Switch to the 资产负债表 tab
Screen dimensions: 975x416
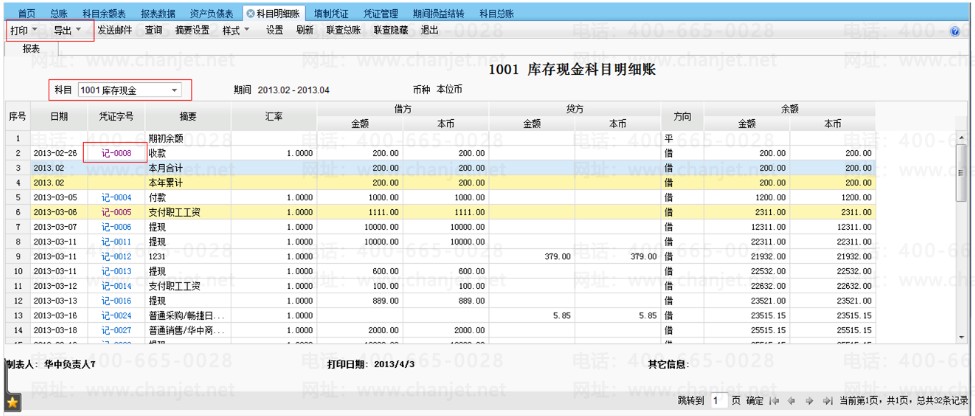coord(212,13)
